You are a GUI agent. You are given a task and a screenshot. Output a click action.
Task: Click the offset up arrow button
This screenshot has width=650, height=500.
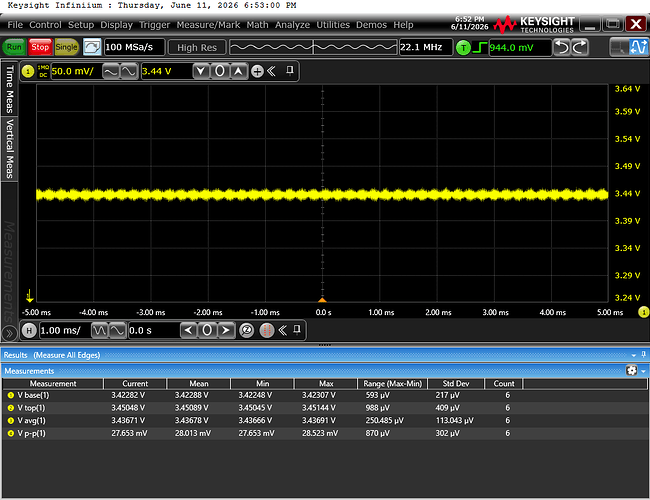(x=238, y=71)
